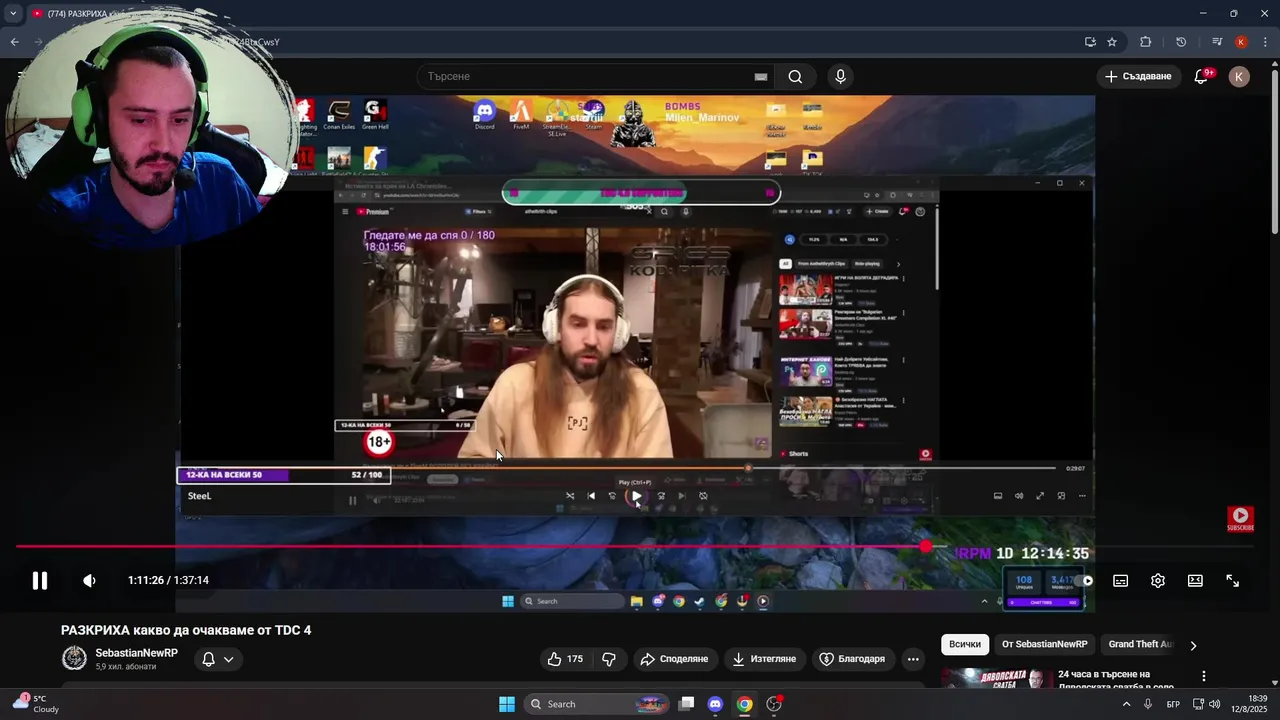1280x720 pixels.
Task: Click the Windows taskbar Search box
Action: 595,704
